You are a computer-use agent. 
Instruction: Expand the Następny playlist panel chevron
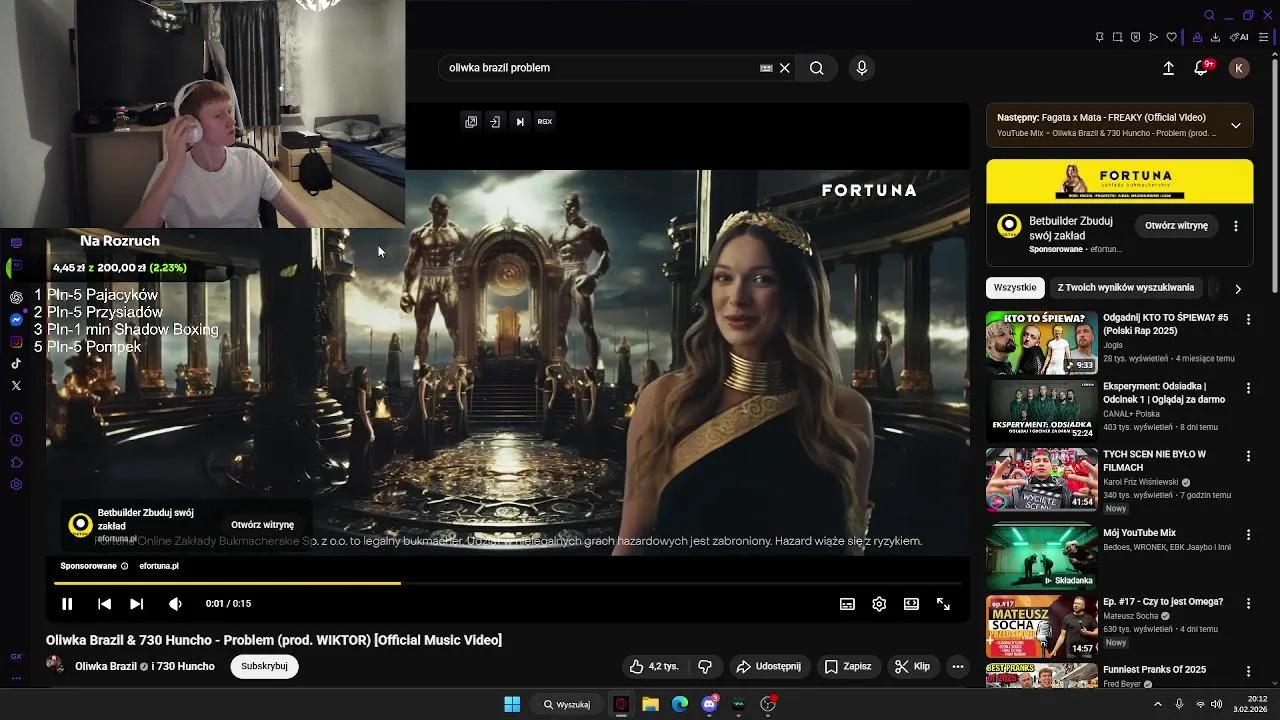(x=1236, y=125)
